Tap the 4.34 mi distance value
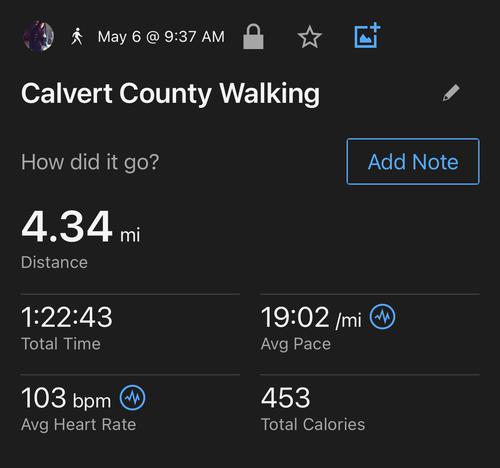 click(x=80, y=227)
